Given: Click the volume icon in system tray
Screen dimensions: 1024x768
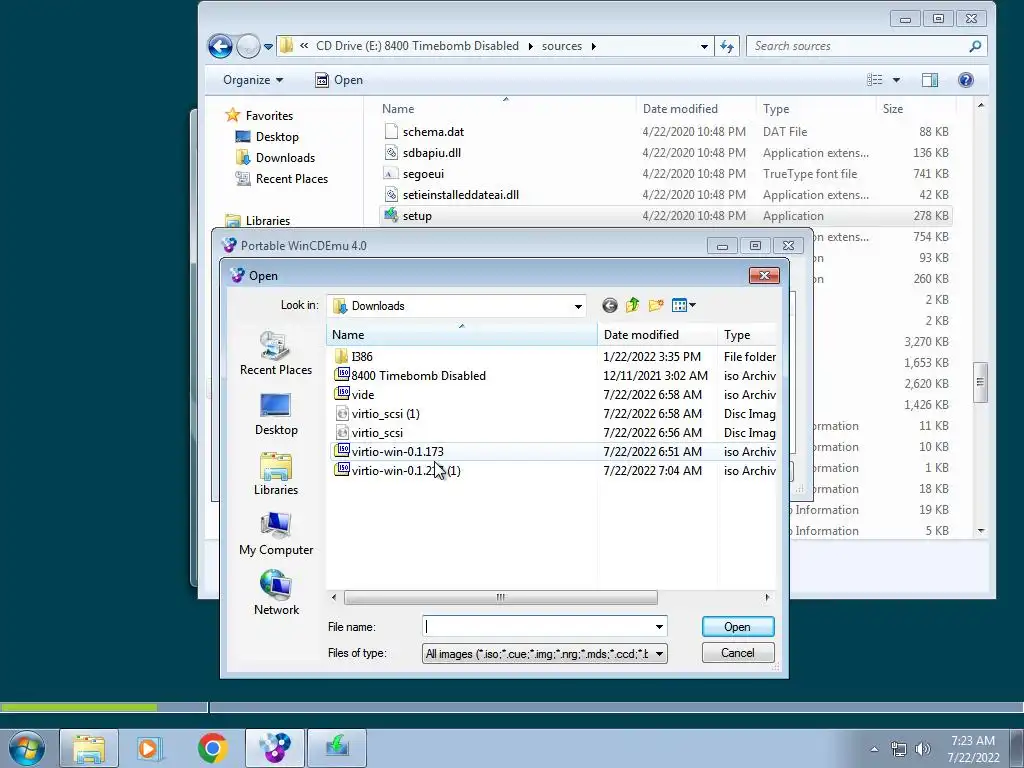Looking at the screenshot, I should [922, 749].
